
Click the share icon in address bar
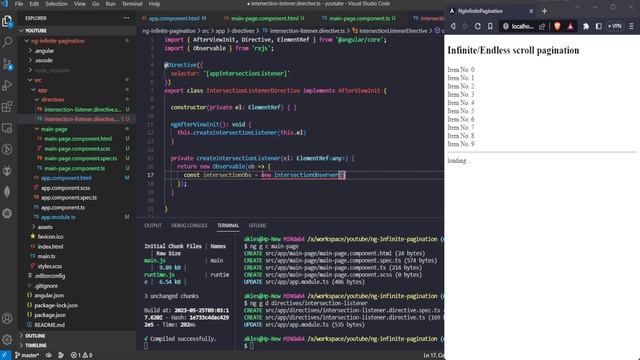[x=542, y=26]
